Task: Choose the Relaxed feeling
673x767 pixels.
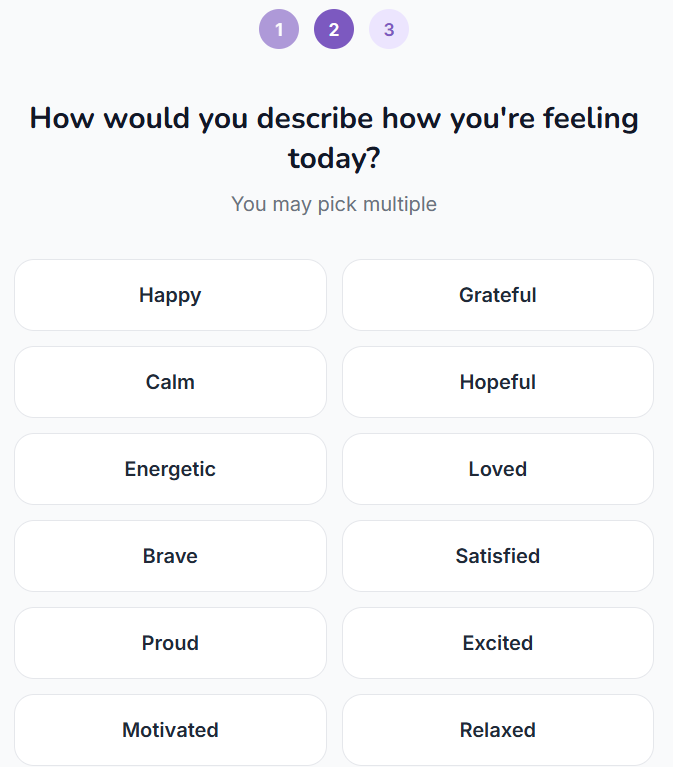Action: pos(498,730)
